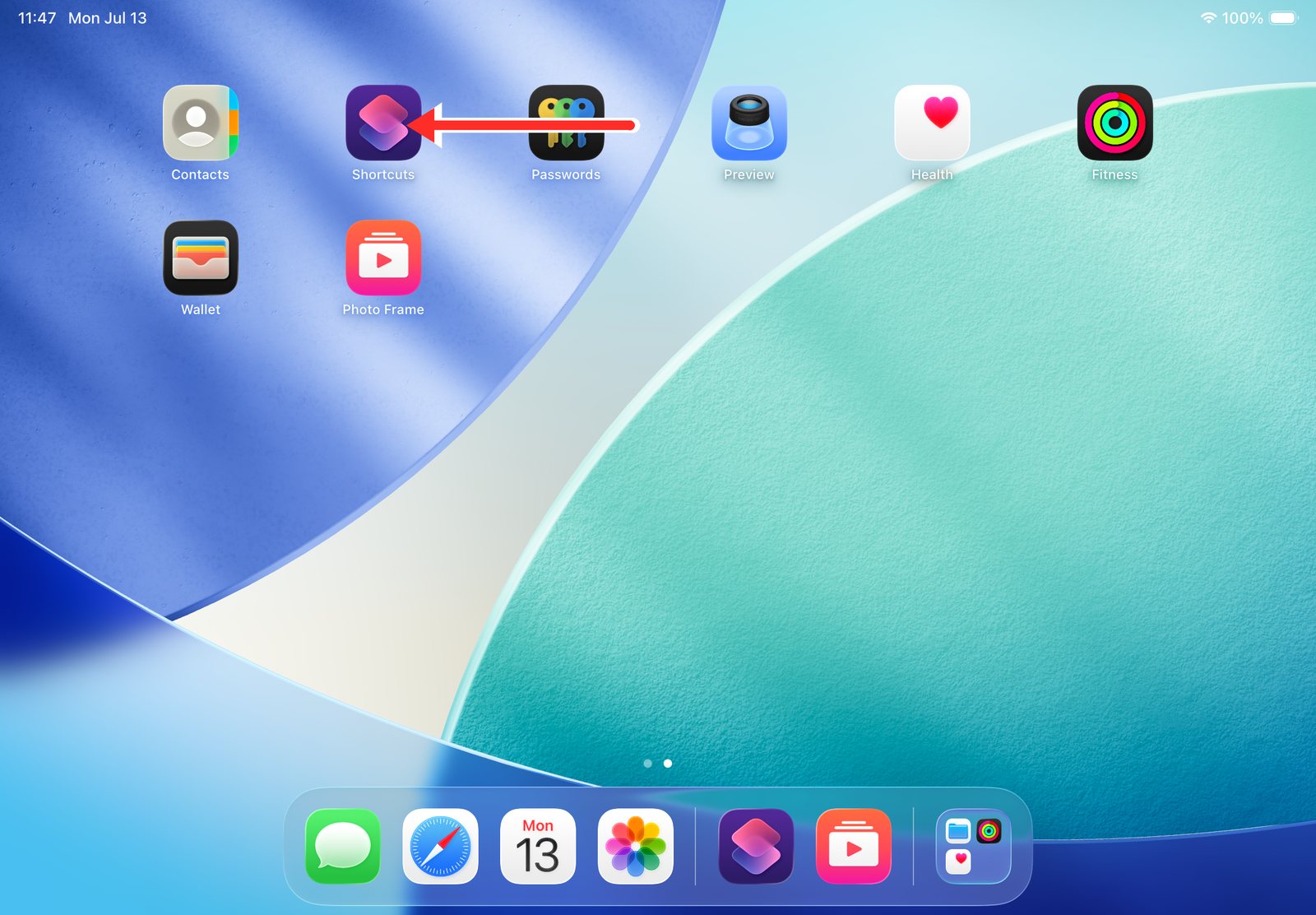Image resolution: width=1316 pixels, height=915 pixels.
Task: Tap the Wi-Fi status icon
Action: coord(1208,18)
